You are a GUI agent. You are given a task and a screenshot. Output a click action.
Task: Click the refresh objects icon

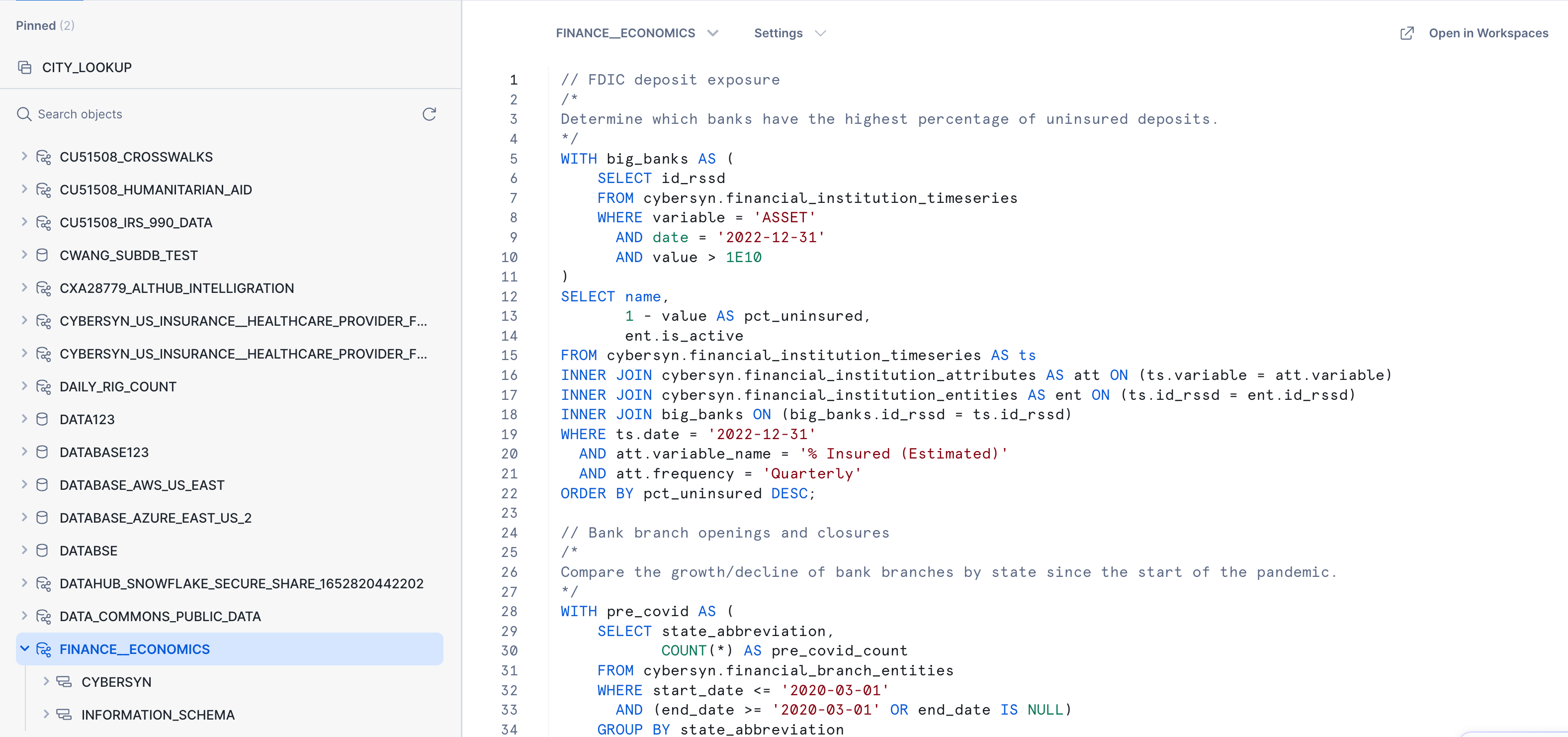pyautogui.click(x=429, y=114)
